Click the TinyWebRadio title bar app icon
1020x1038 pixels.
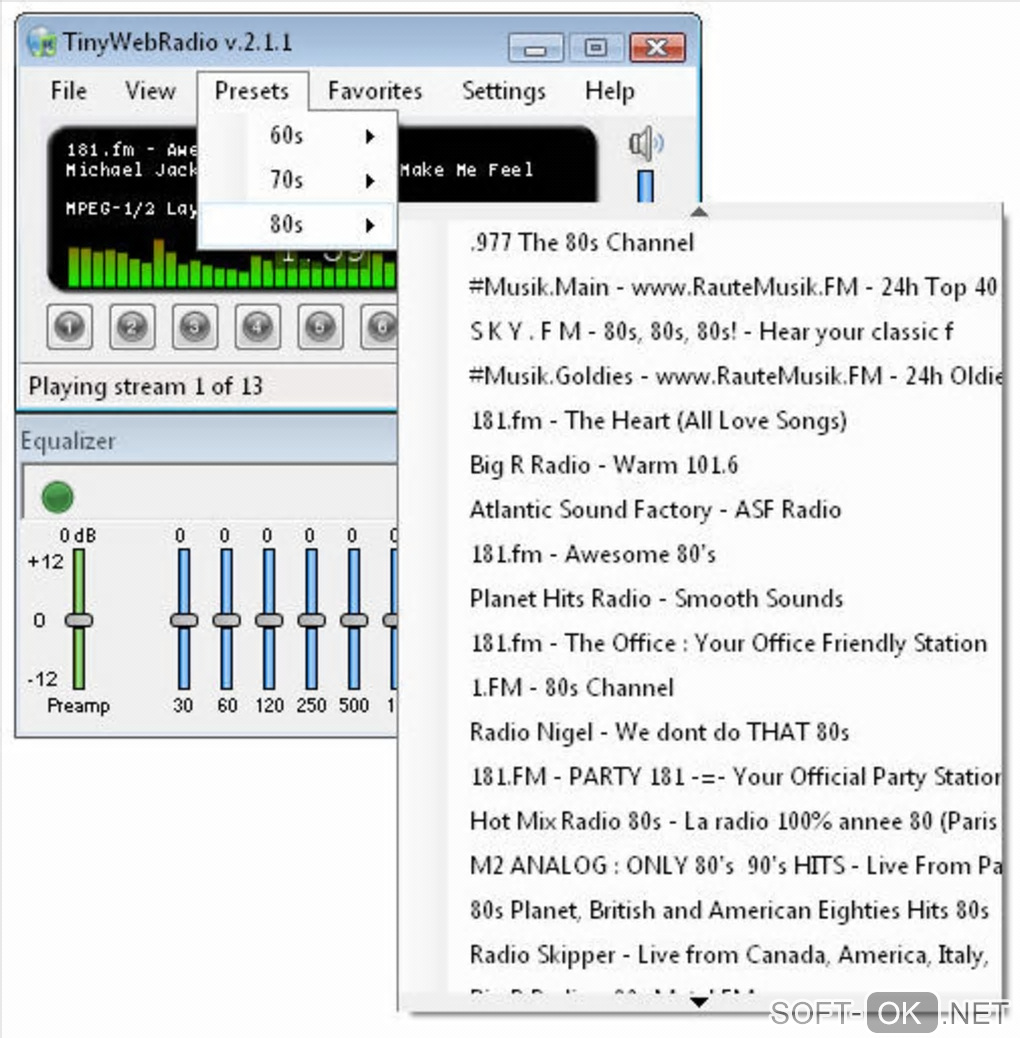(x=41, y=42)
